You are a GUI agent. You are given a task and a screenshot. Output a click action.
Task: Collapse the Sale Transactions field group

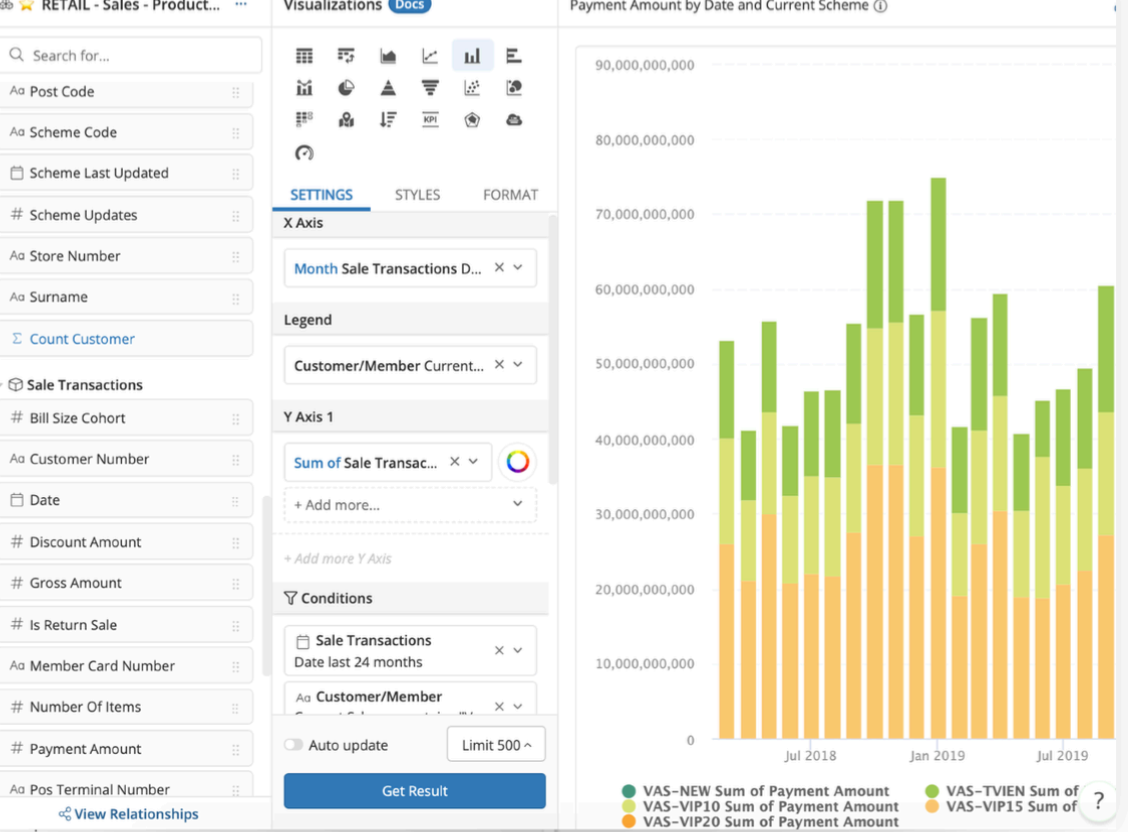point(85,385)
